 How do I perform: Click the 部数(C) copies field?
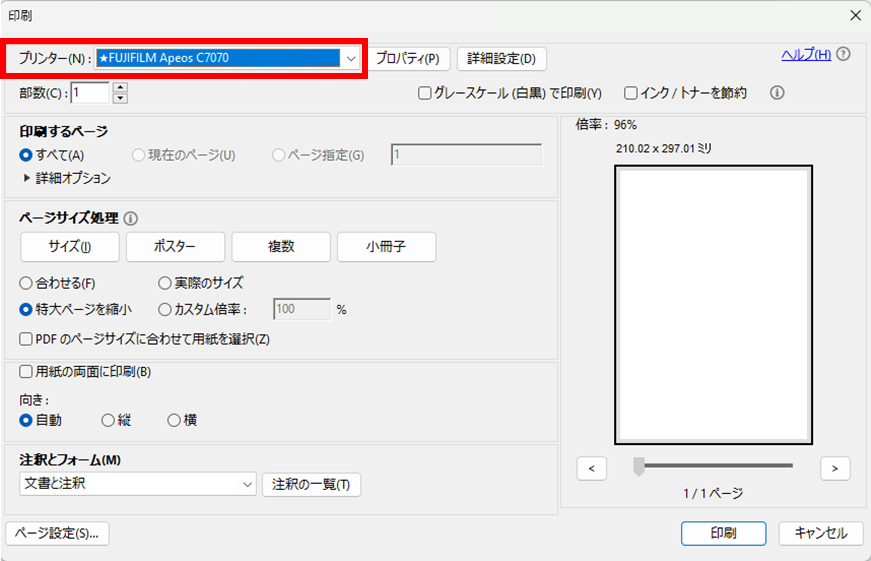click(x=90, y=93)
